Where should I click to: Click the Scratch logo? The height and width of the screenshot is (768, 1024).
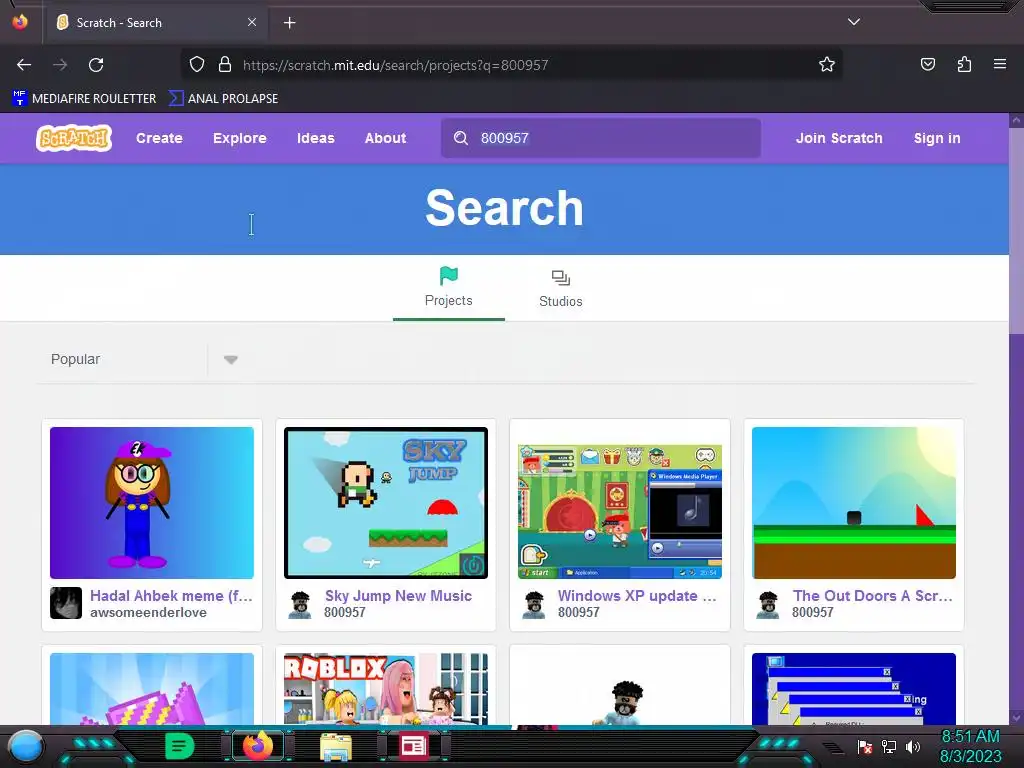pos(74,138)
